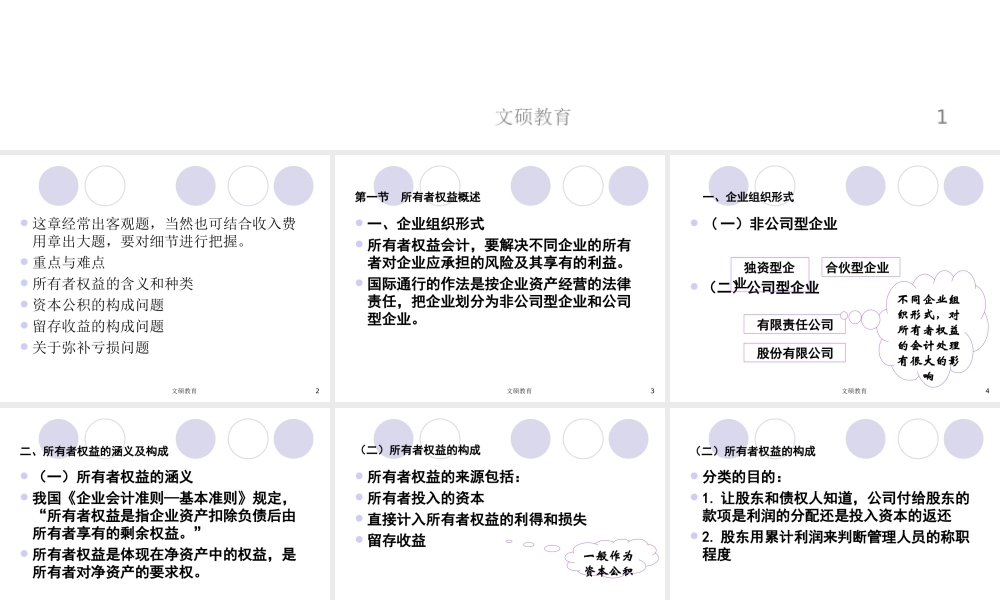Screen dimensions: 1000x600
Task: Select the 独资型企 rectangle shape
Action: (769, 267)
